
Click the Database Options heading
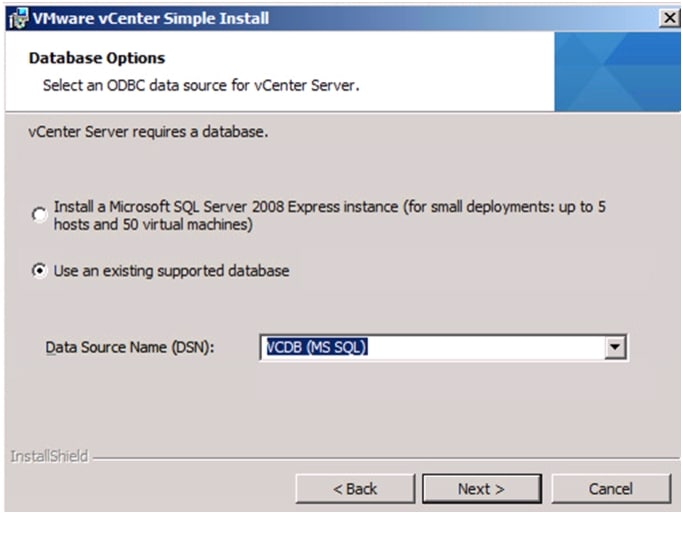pos(97,58)
